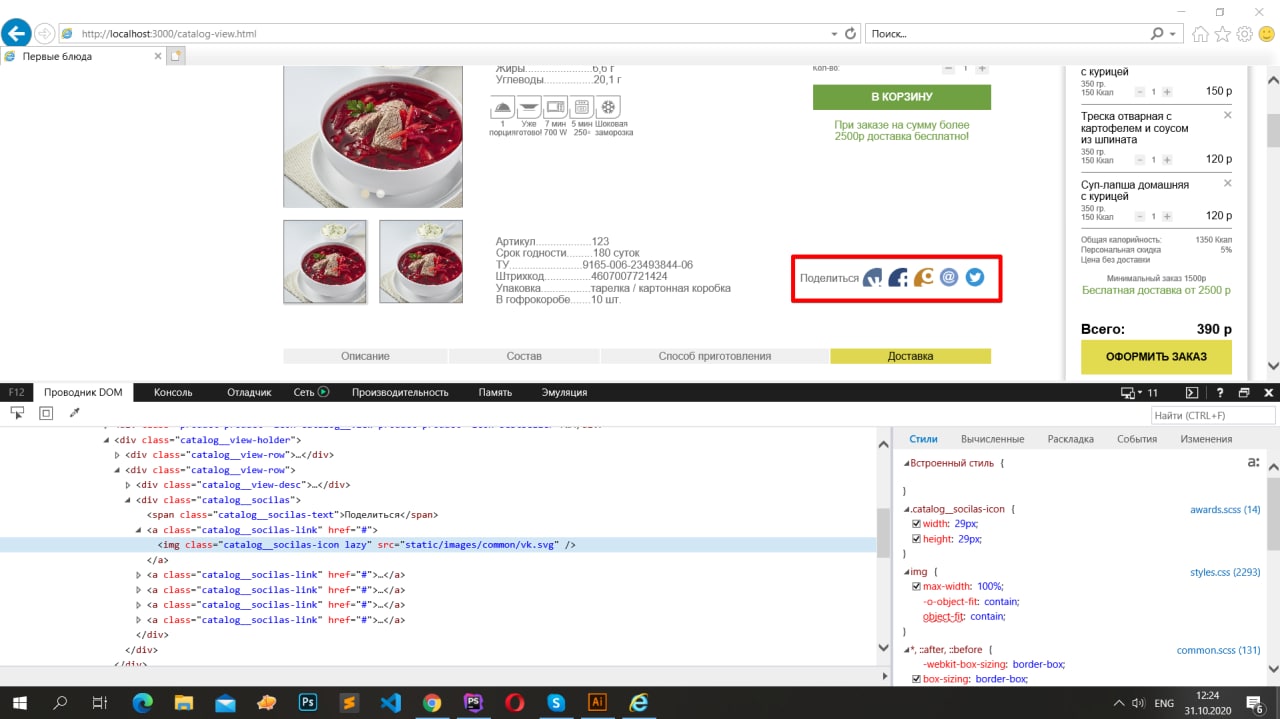
Task: Remove the cod with potatoes item from cart
Action: (1228, 116)
